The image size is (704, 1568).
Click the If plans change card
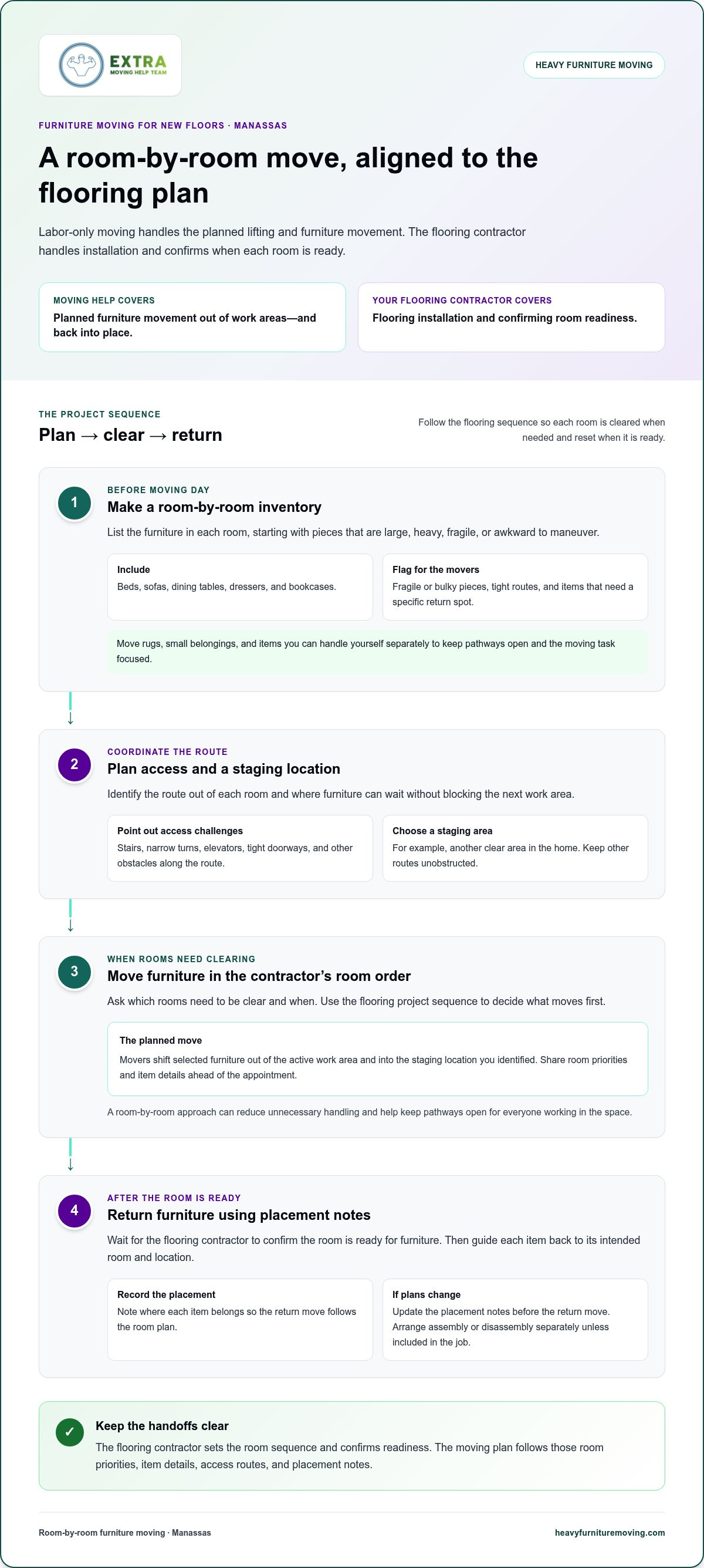click(x=515, y=1319)
